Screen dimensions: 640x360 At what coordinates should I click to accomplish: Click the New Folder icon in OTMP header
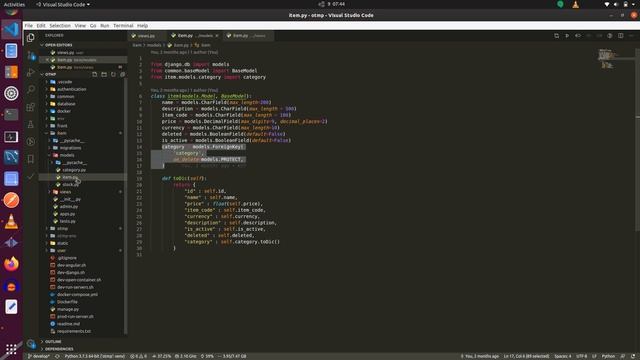(x=104, y=74)
